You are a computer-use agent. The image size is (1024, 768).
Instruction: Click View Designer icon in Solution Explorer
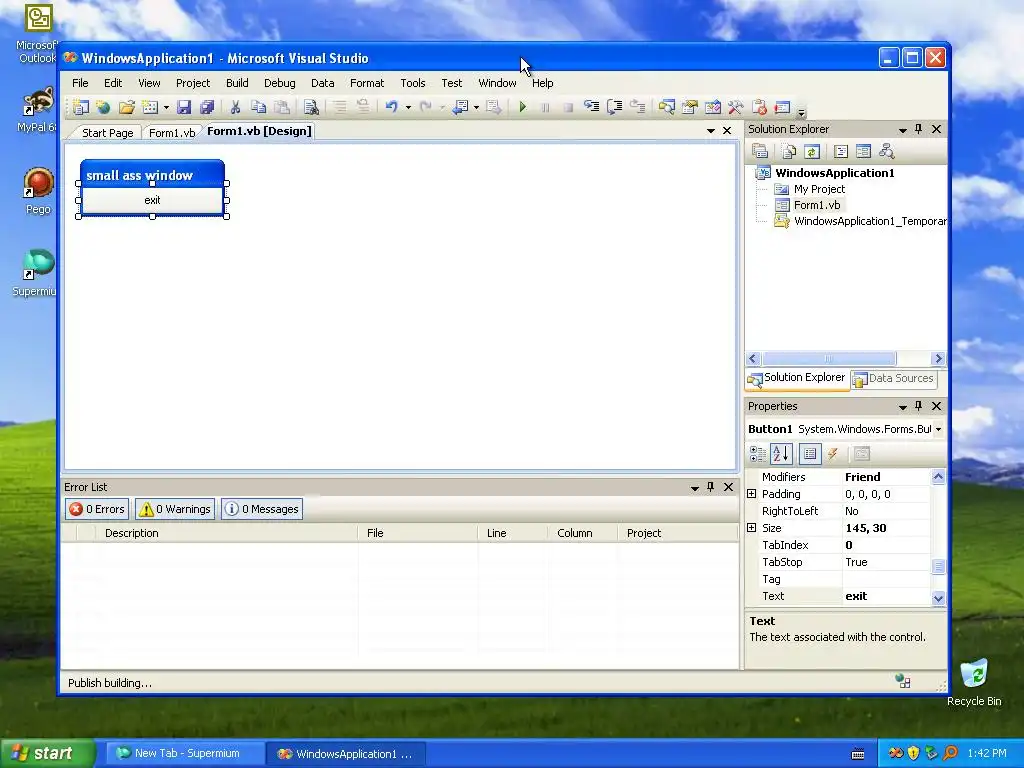(863, 152)
